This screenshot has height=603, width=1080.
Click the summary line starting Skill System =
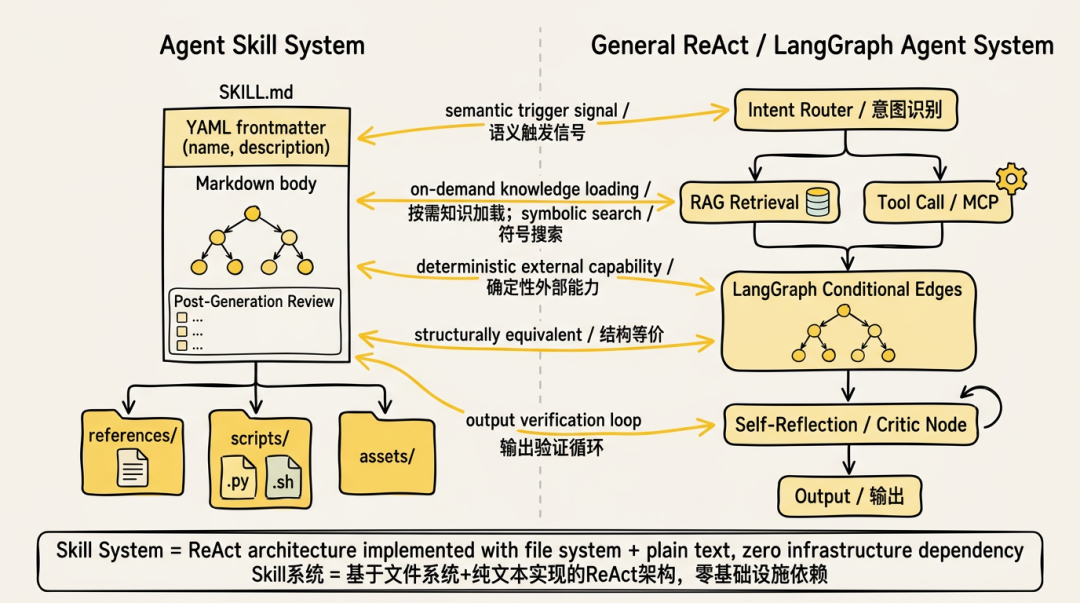click(x=539, y=551)
